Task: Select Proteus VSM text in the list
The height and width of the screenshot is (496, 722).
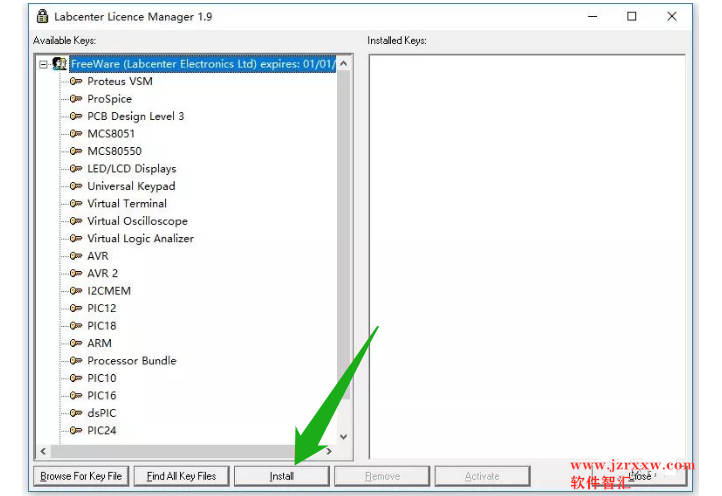Action: click(120, 82)
